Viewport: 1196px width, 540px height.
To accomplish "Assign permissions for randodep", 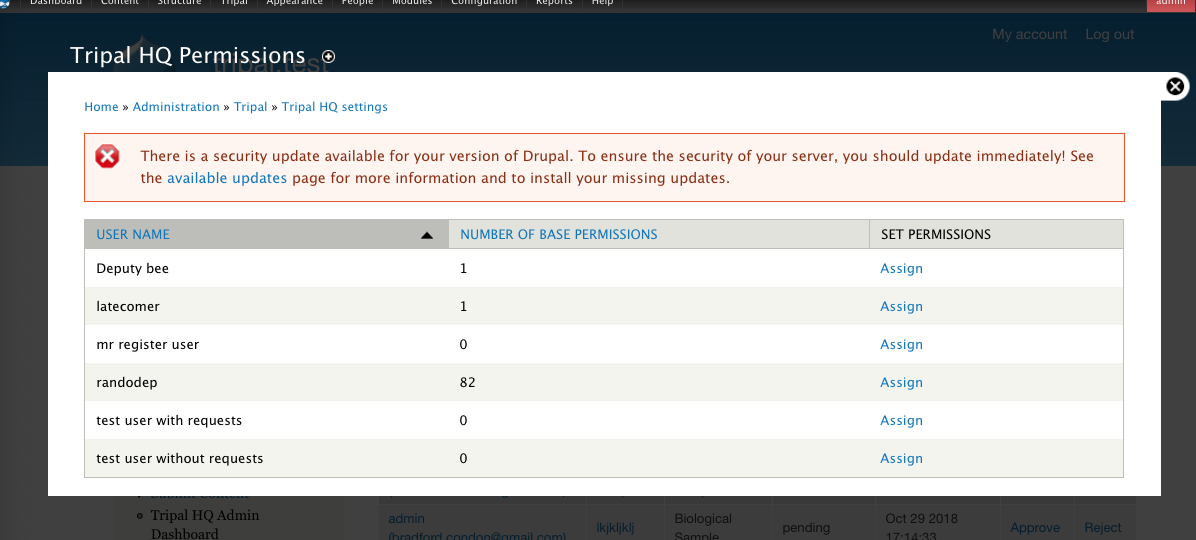I will click(902, 383).
